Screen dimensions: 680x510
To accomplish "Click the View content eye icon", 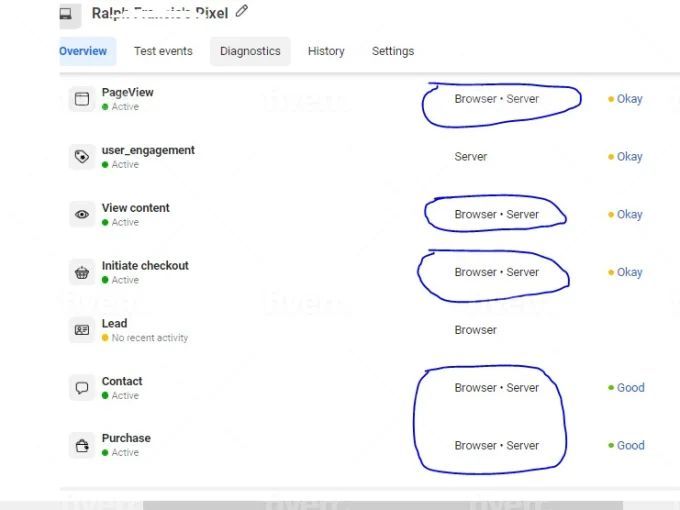I will pos(82,214).
